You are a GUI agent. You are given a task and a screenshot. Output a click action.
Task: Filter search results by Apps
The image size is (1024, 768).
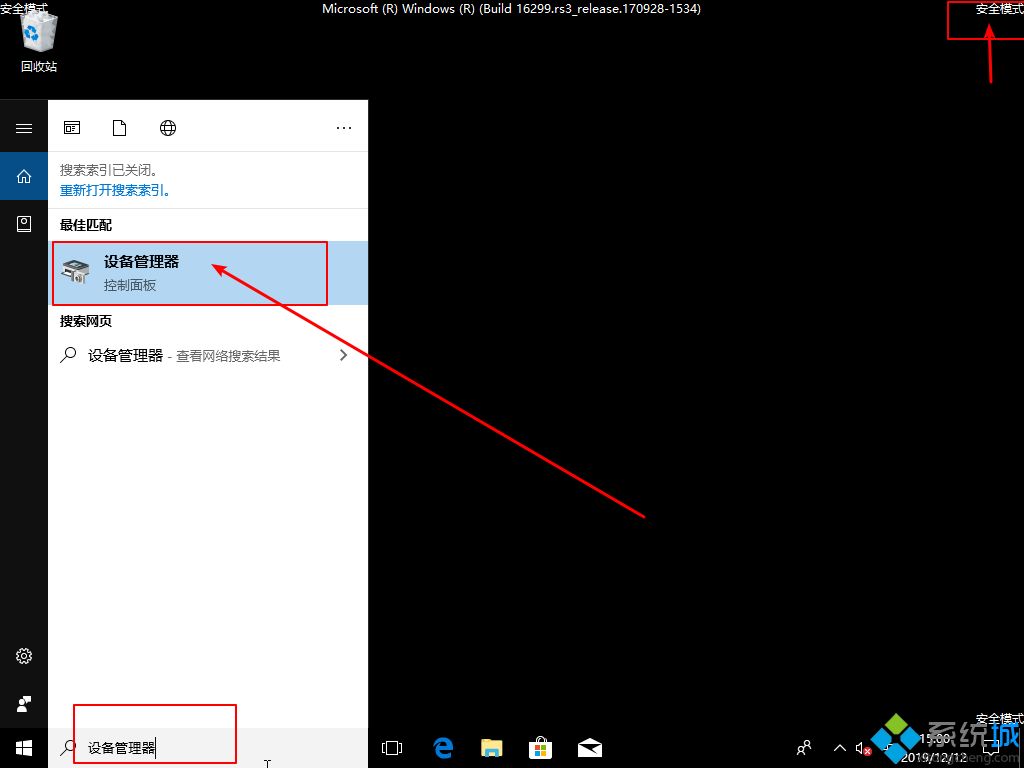point(72,128)
